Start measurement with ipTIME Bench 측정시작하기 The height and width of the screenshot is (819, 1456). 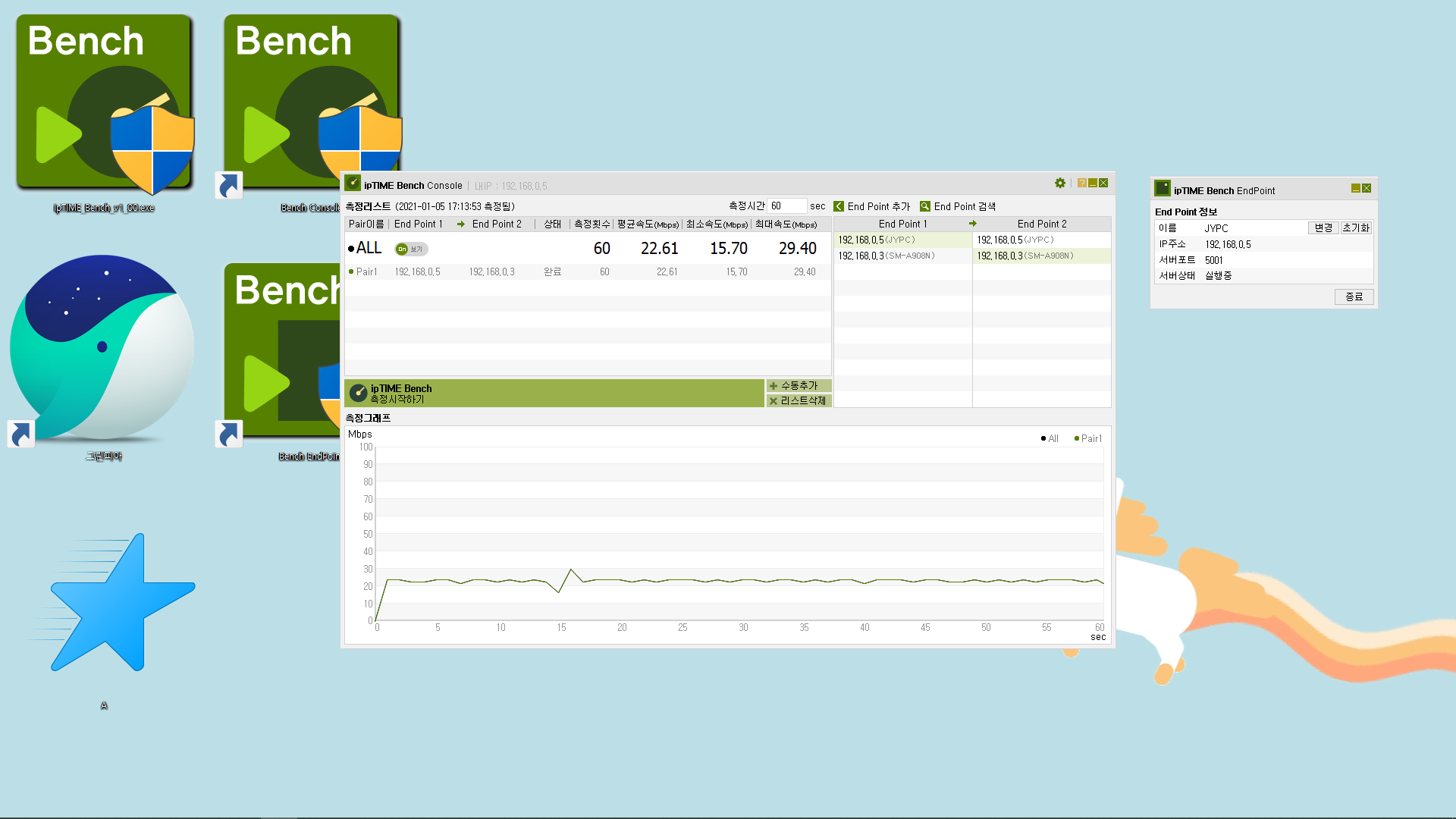point(554,394)
